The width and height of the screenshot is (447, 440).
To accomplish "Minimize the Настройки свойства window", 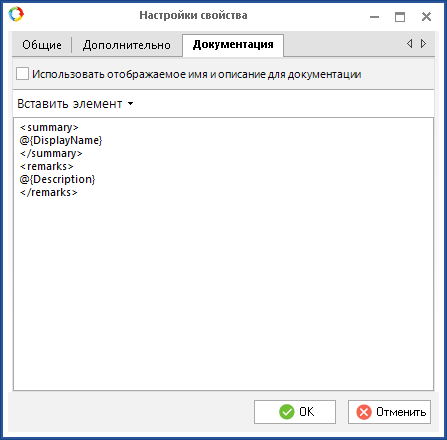I will click(x=374, y=17).
